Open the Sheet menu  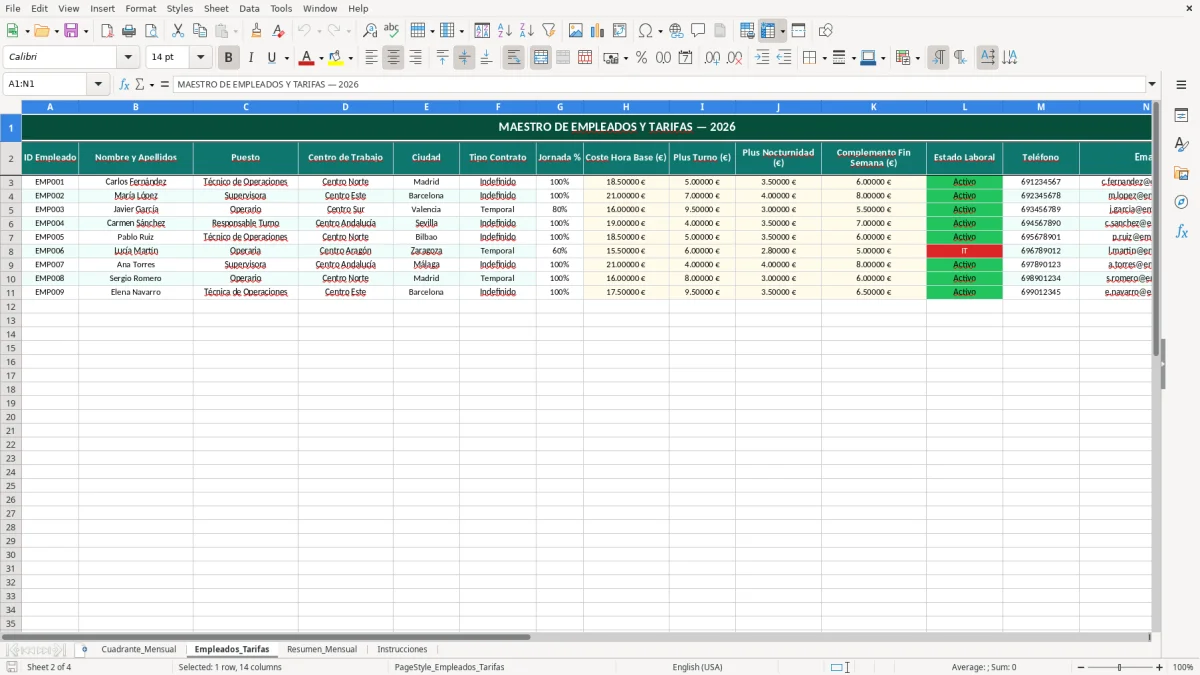click(x=216, y=8)
